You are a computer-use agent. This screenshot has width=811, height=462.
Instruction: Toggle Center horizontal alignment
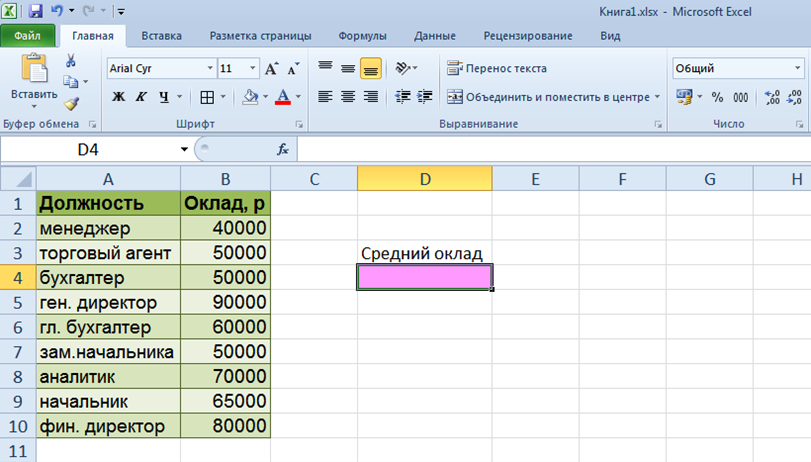click(348, 97)
